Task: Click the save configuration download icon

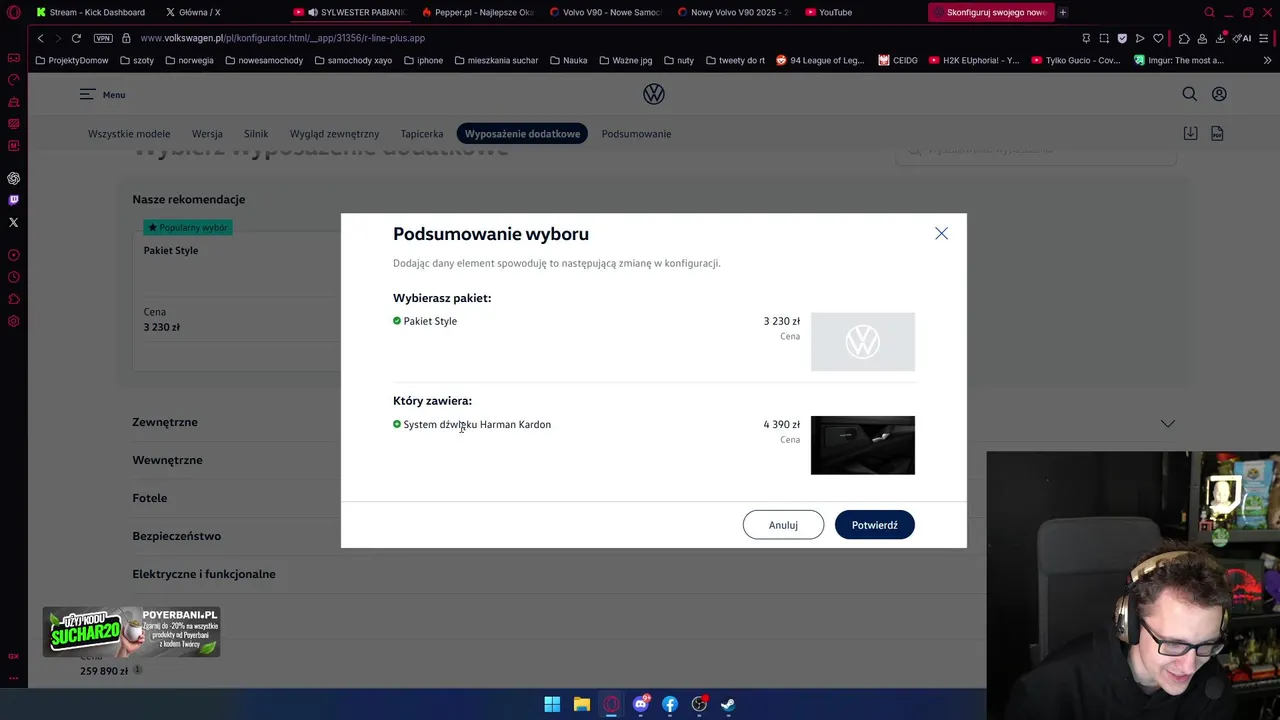Action: (x=1190, y=133)
